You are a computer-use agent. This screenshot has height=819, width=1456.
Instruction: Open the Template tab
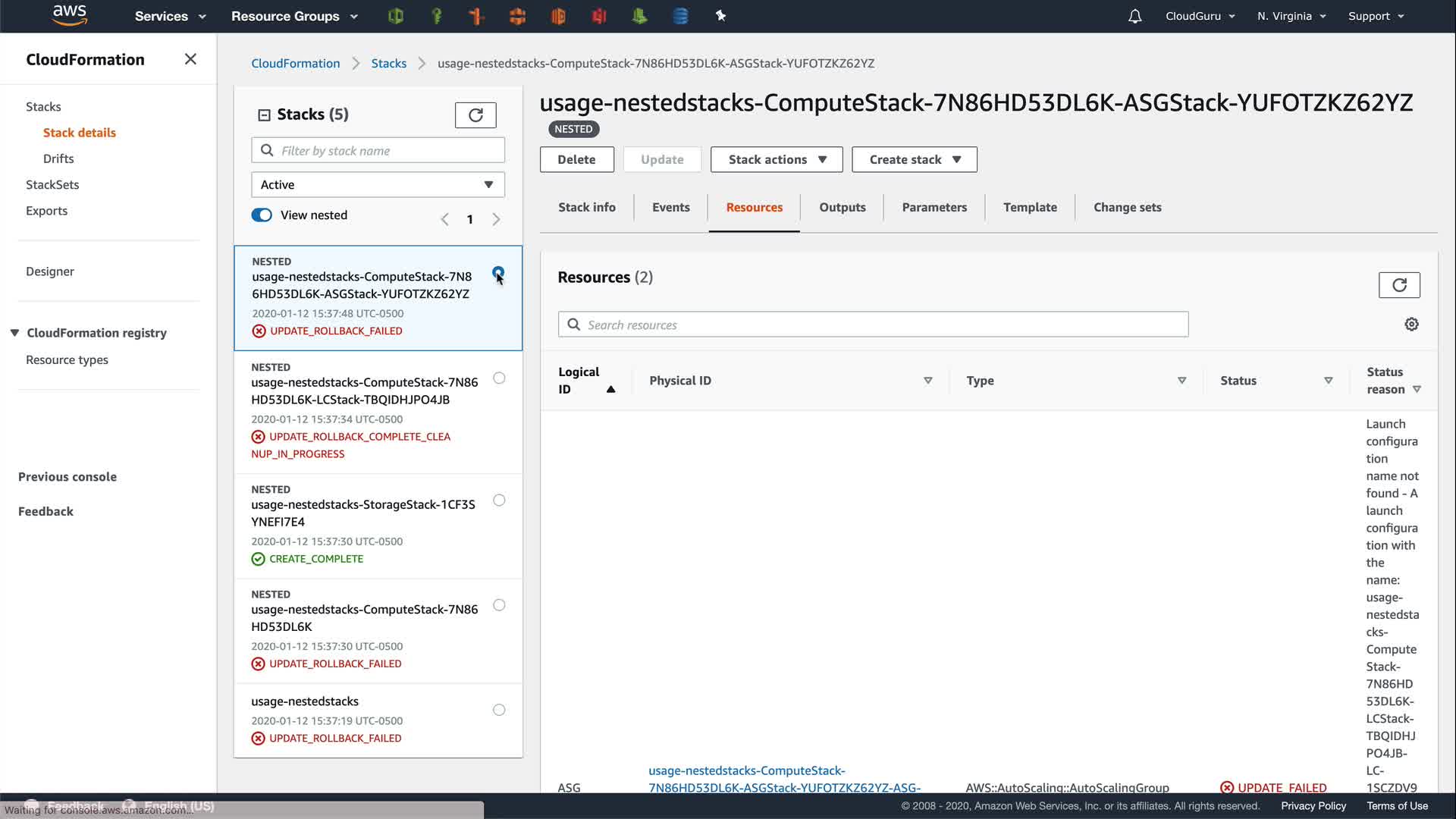(1029, 207)
